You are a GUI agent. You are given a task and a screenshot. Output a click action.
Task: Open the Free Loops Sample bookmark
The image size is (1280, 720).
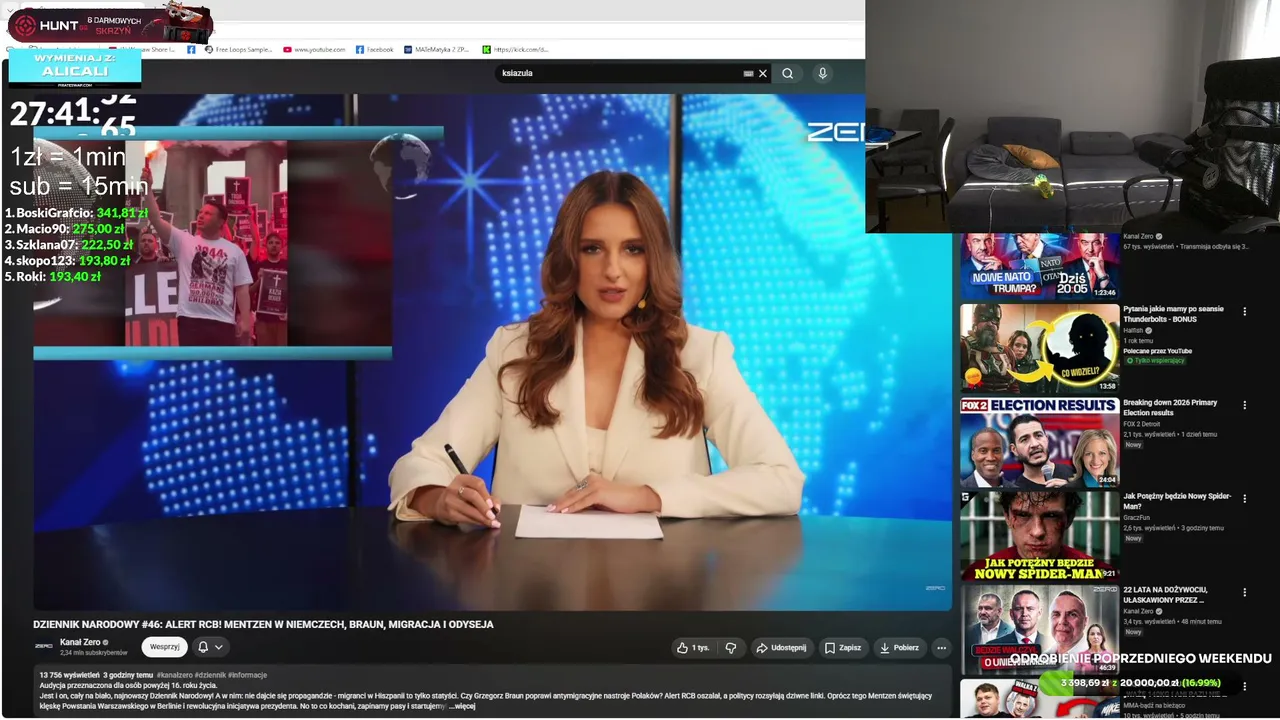tap(238, 49)
